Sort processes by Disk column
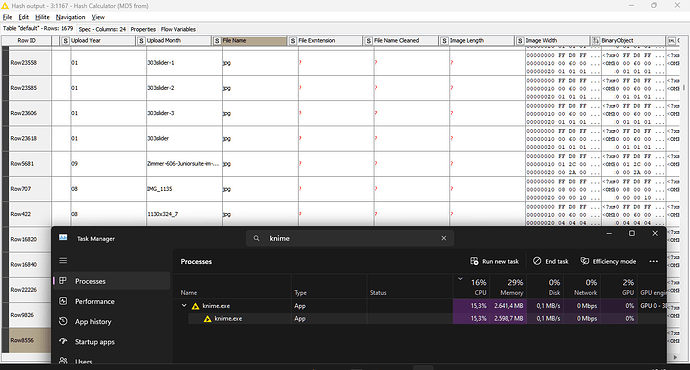The height and width of the screenshot is (370, 690). (x=545, y=287)
